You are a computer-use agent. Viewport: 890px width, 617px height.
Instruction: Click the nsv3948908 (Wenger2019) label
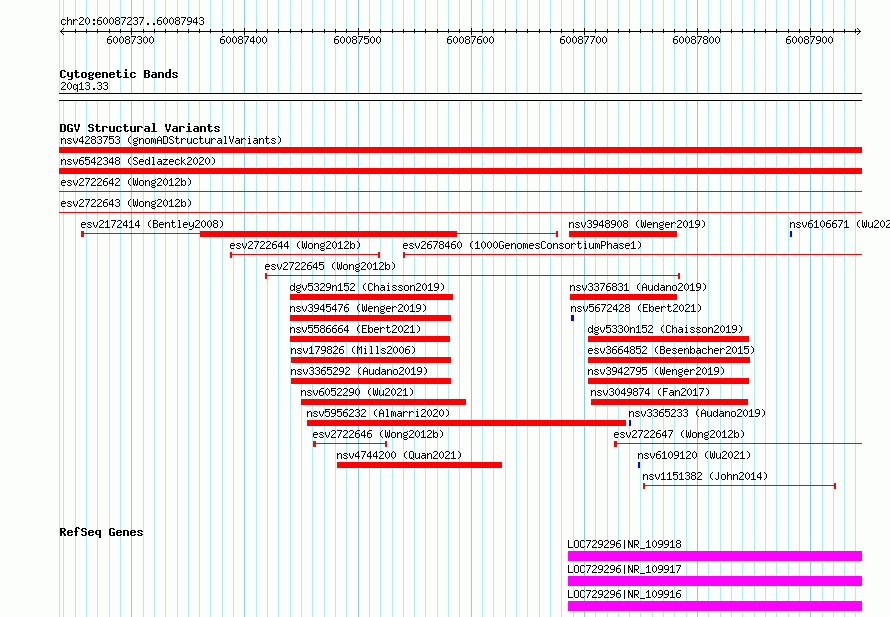(x=637, y=224)
